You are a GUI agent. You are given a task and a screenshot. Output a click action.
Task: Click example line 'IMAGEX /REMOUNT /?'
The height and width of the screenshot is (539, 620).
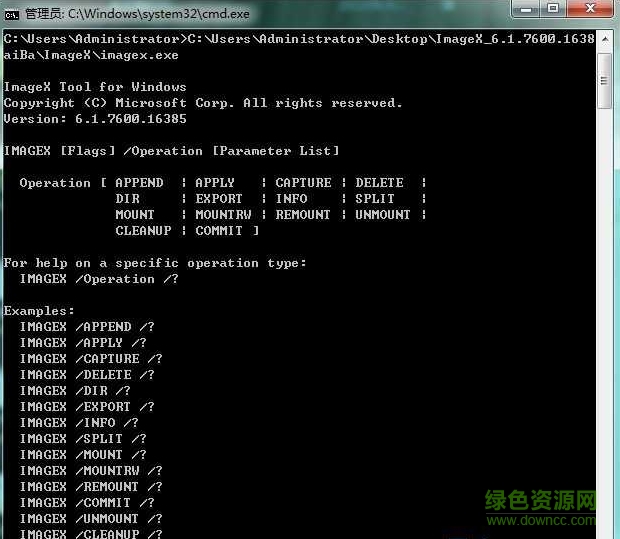91,486
